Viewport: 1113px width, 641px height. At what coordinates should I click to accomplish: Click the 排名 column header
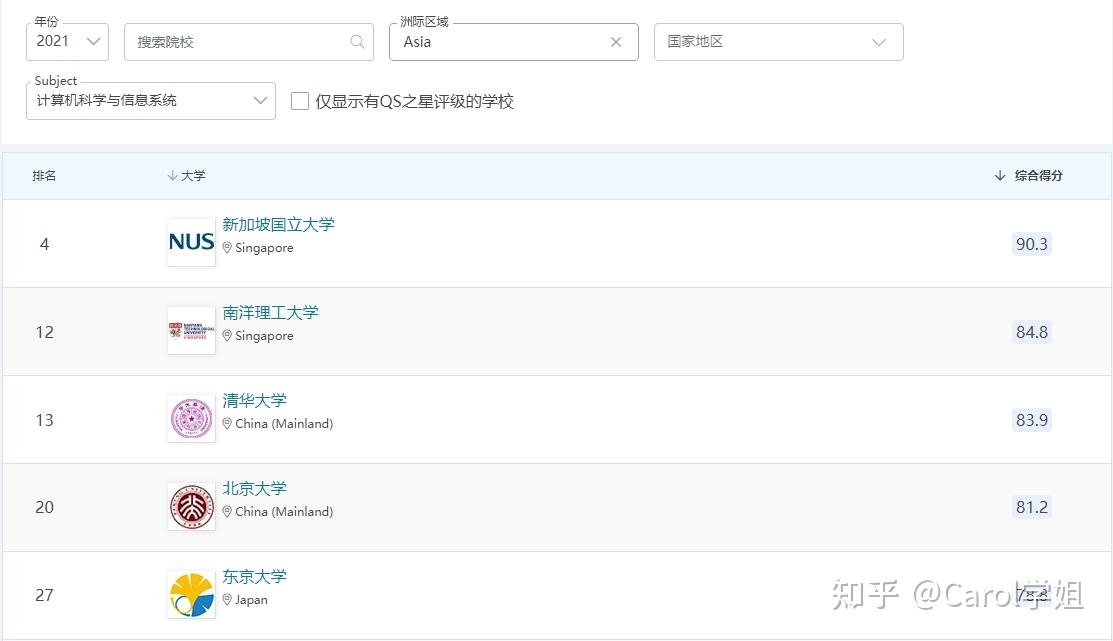coord(44,175)
